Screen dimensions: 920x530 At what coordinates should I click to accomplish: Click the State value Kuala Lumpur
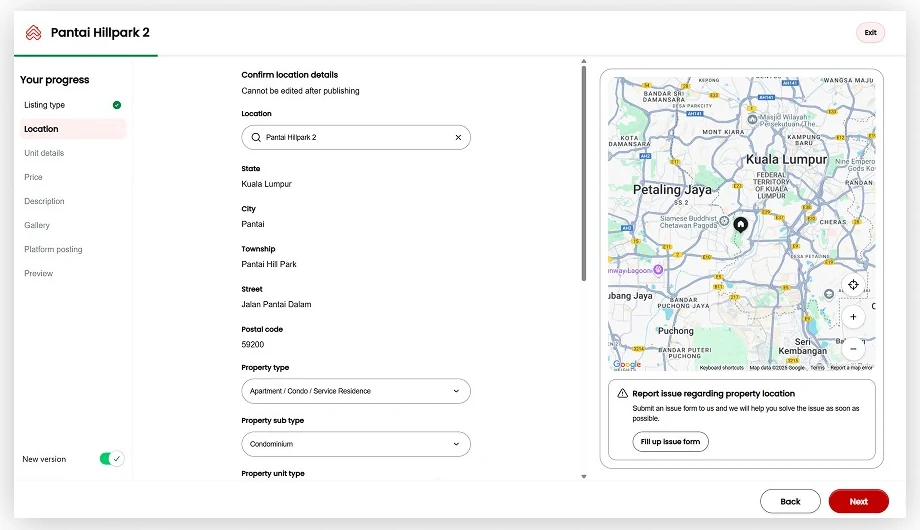[x=266, y=184]
